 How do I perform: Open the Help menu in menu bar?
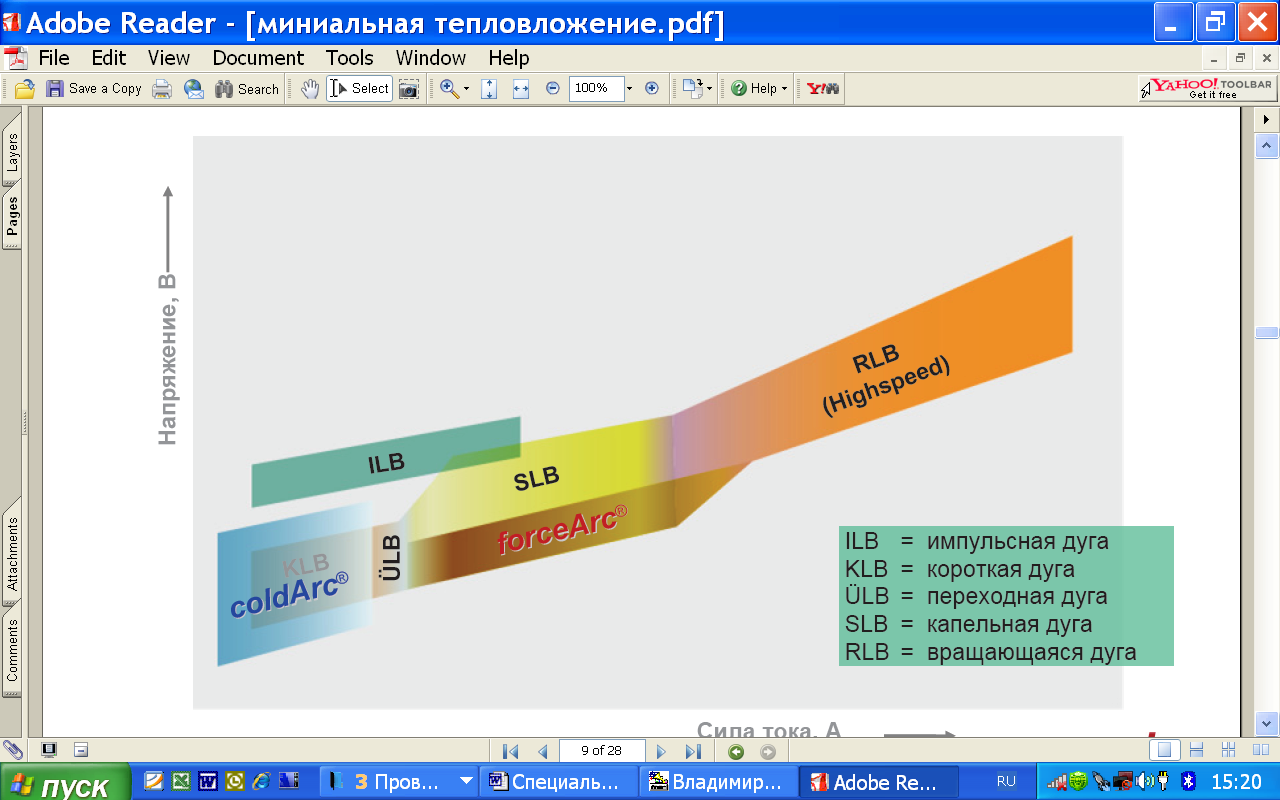point(509,58)
